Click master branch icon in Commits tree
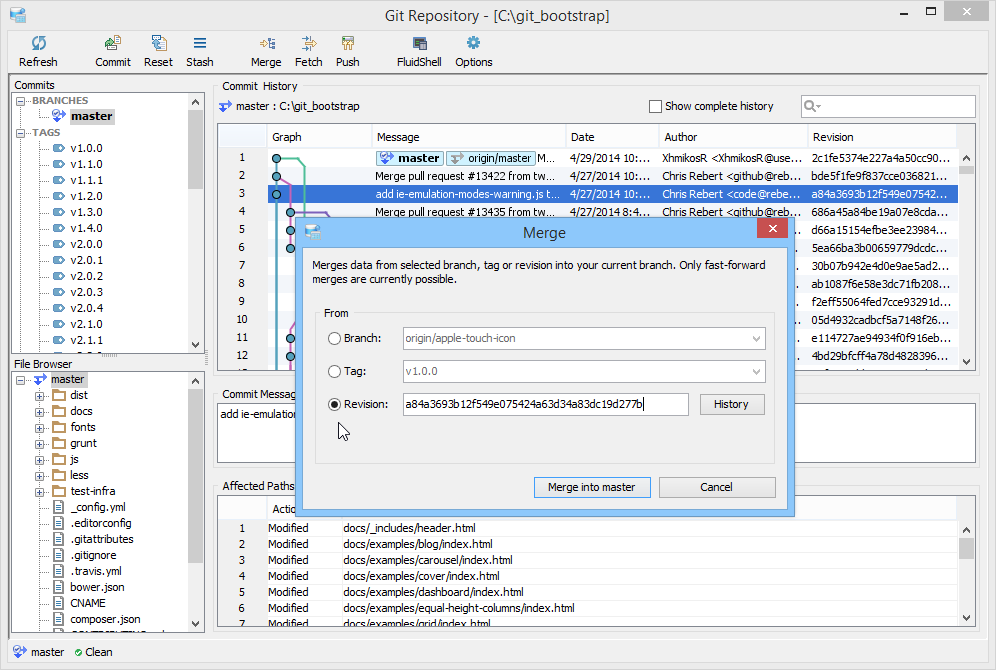This screenshot has height=670, width=996. [x=59, y=116]
